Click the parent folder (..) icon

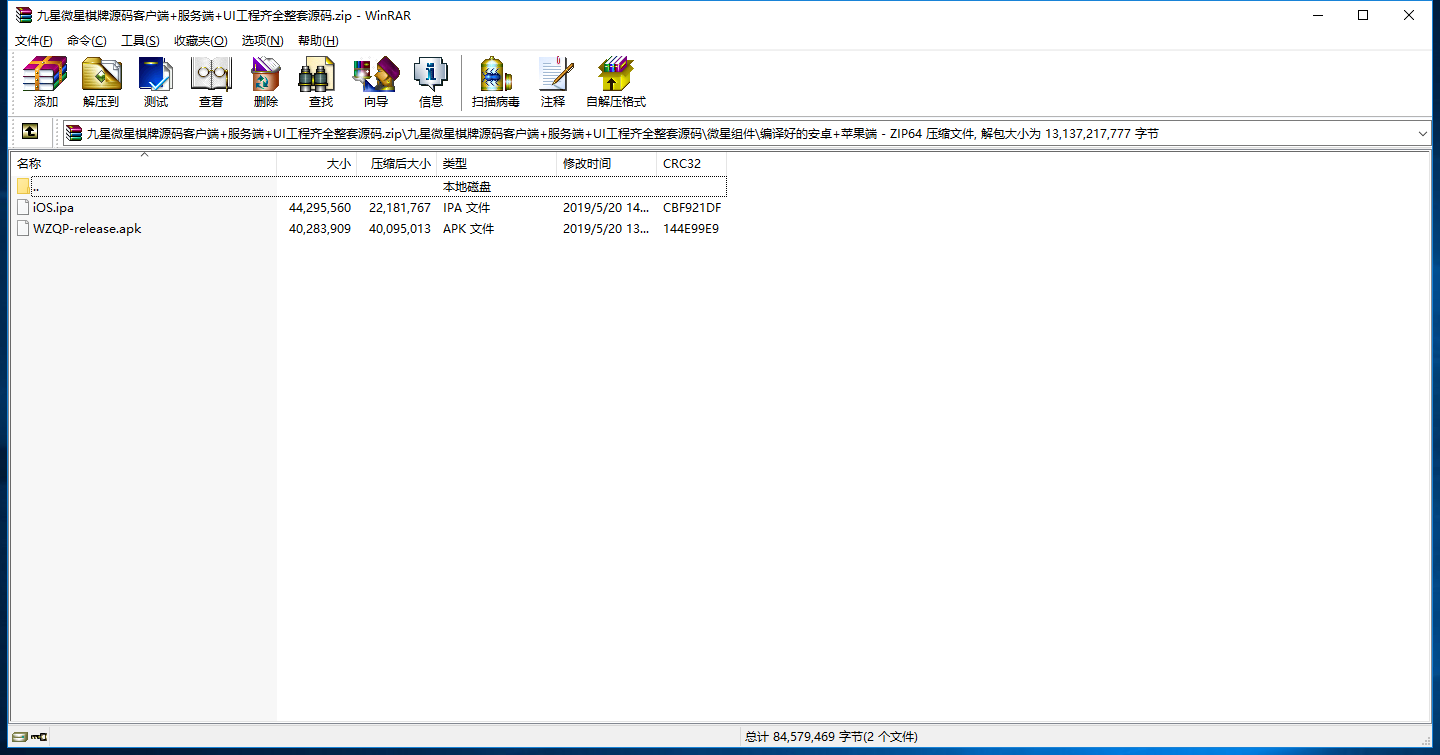tap(24, 186)
